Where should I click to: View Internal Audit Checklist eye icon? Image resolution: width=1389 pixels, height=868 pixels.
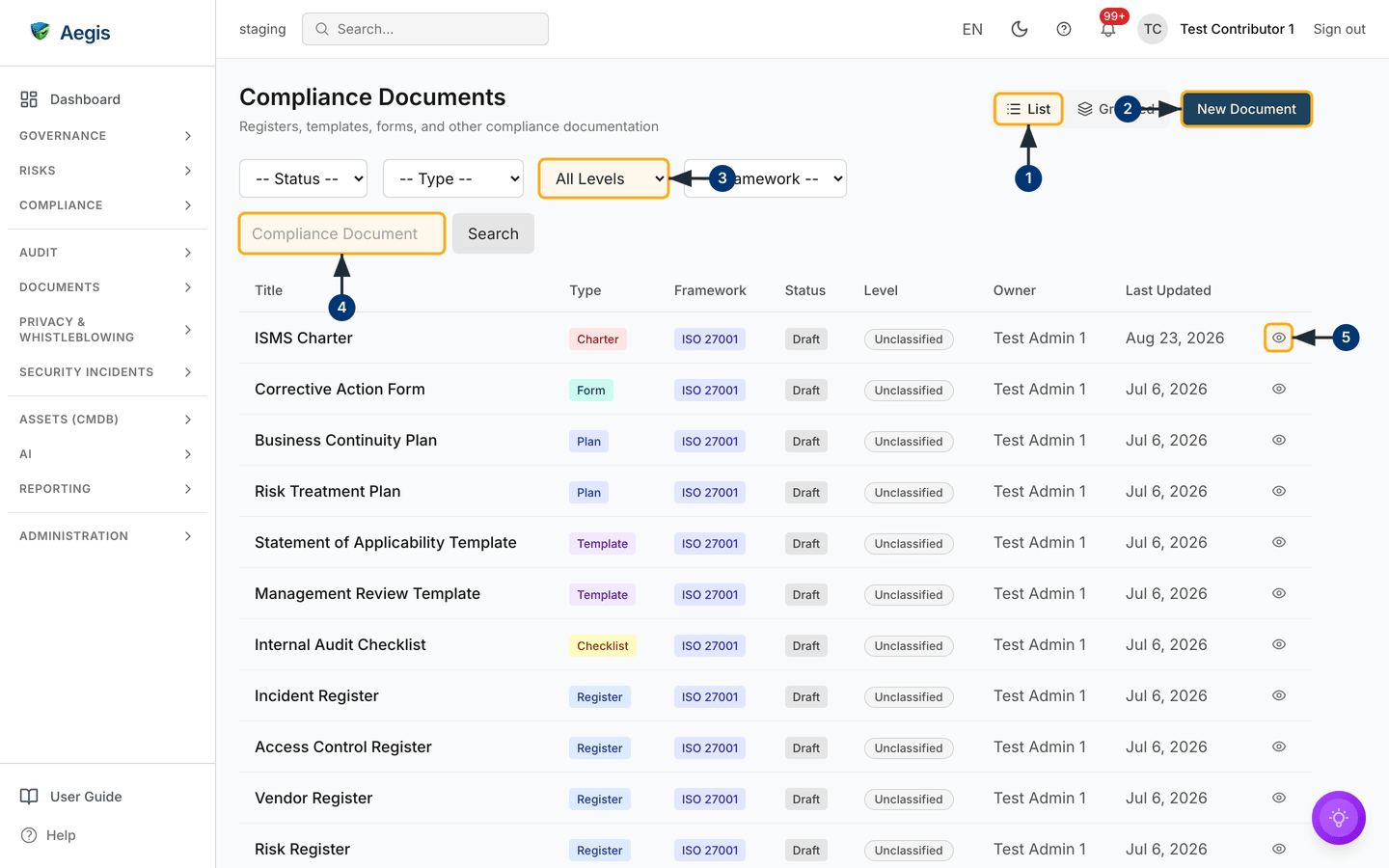tap(1279, 644)
